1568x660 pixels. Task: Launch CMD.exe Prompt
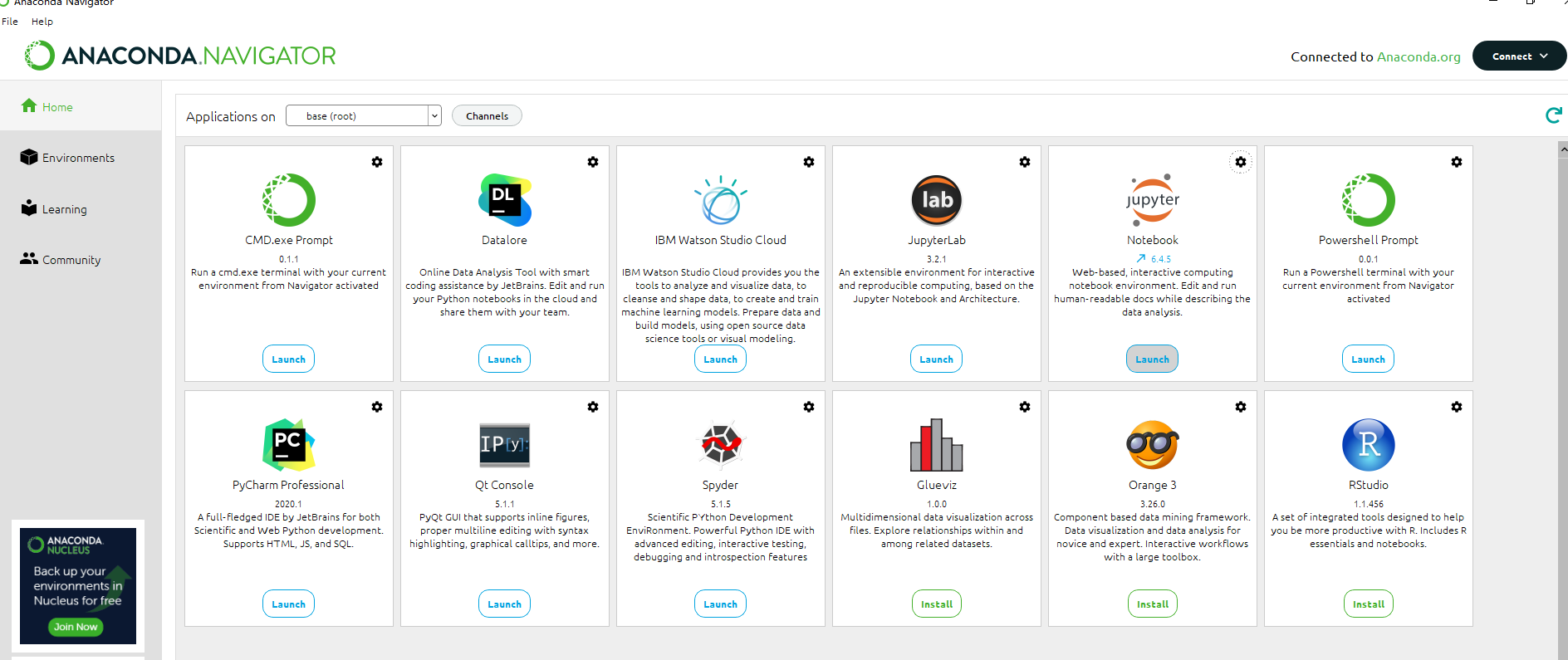coord(289,359)
